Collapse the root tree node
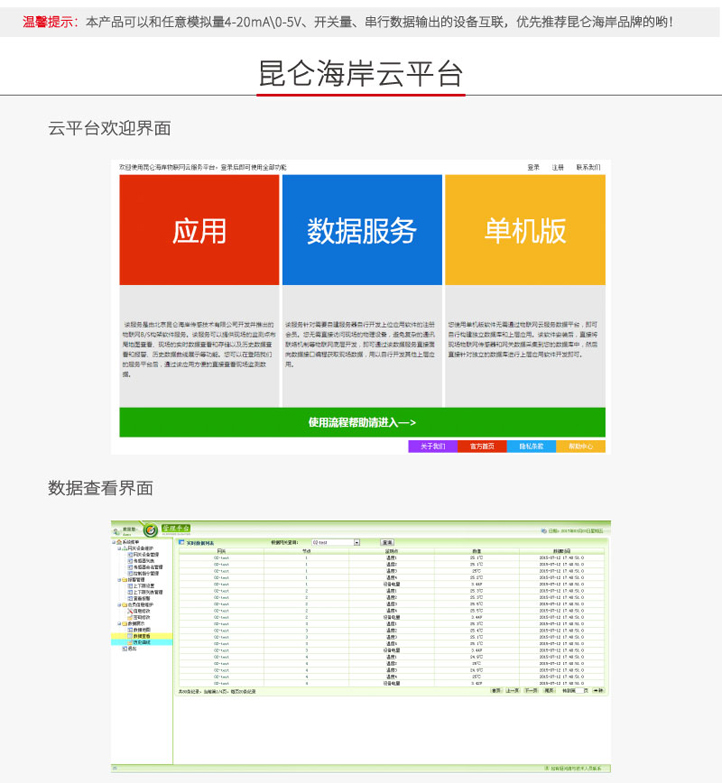This screenshot has height=783, width=722. (x=114, y=542)
